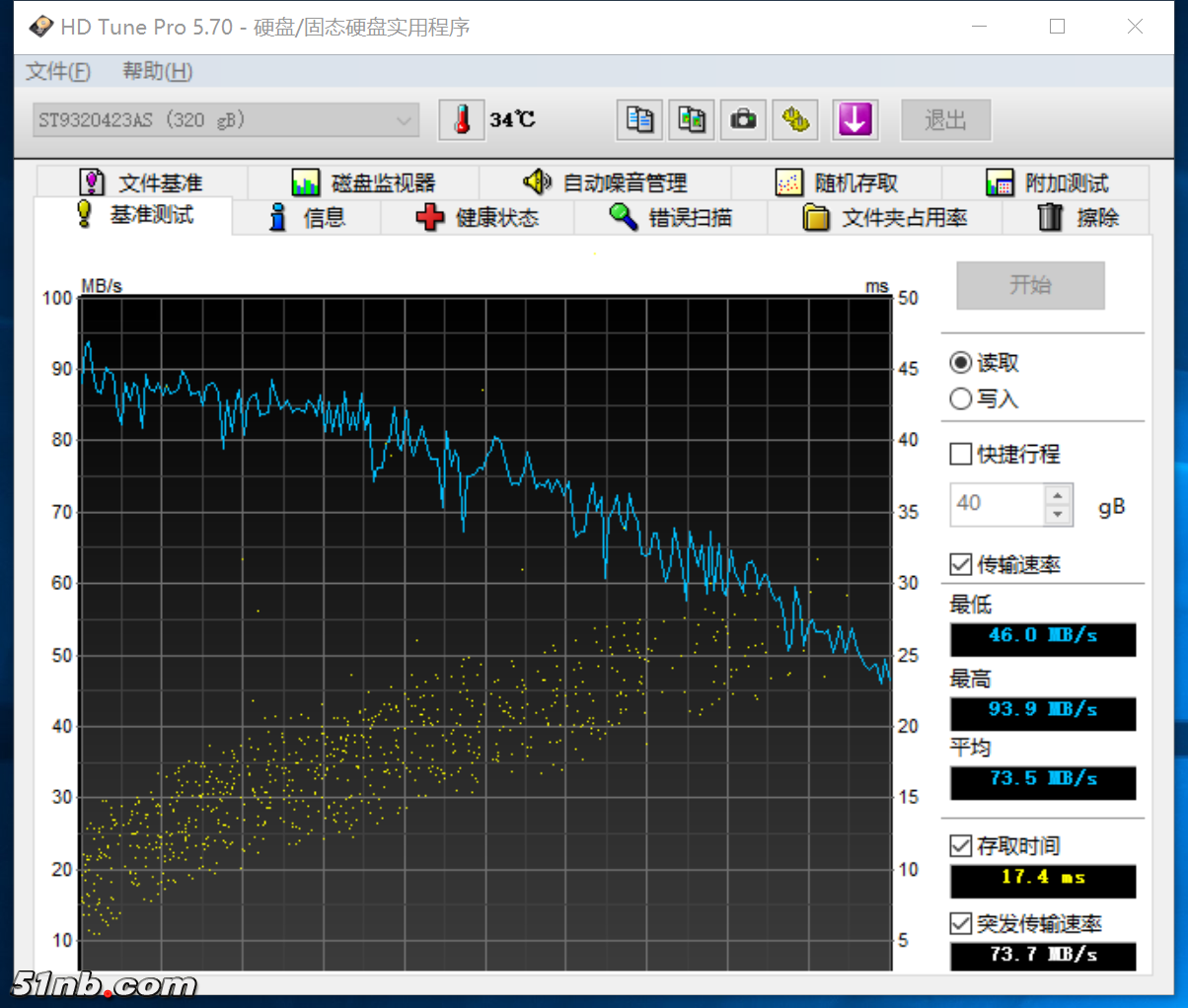
Task: Select the 写入 radio button
Action: coord(960,398)
